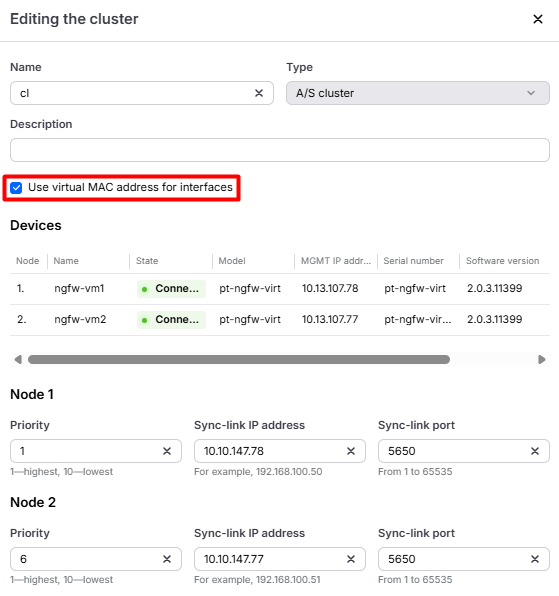559x596 pixels.
Task: Clear Node 1 Sync-link IP address
Action: (351, 451)
